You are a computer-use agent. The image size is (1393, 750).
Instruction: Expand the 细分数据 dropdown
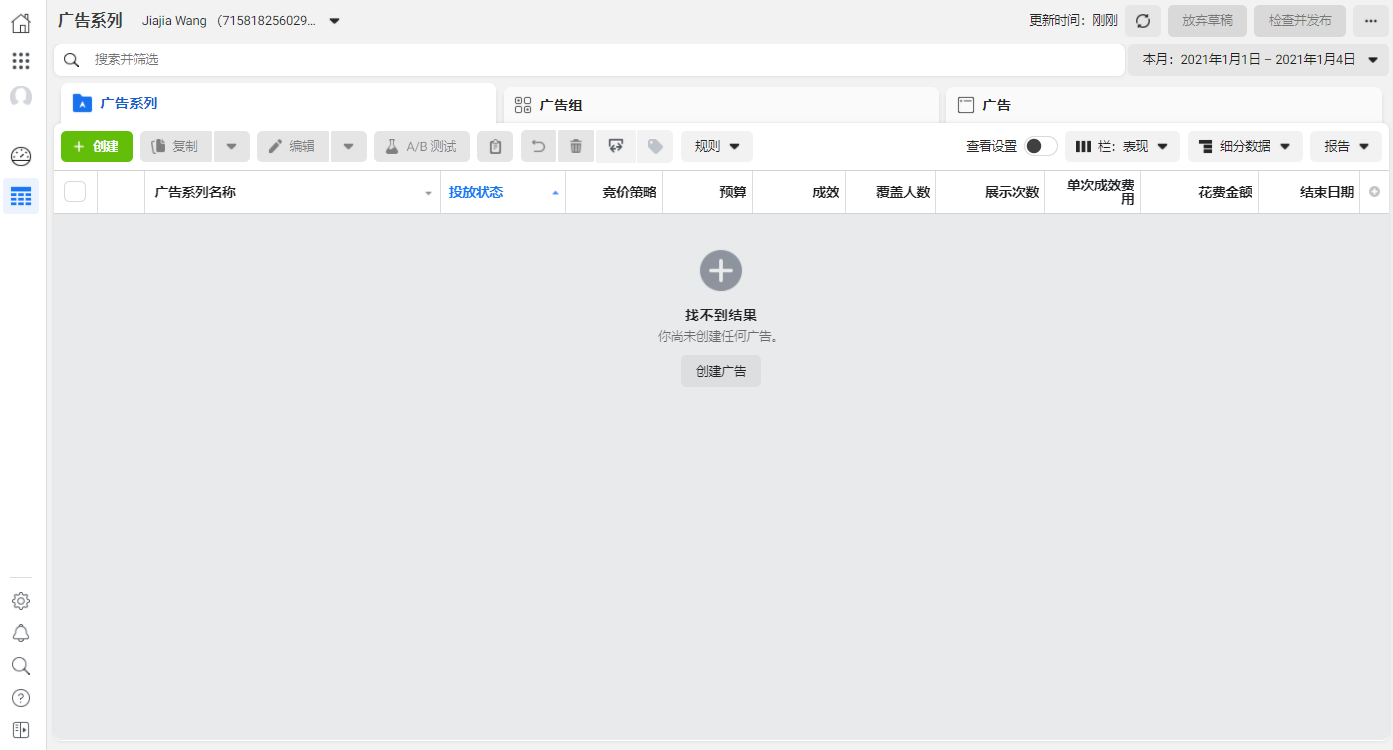1245,147
